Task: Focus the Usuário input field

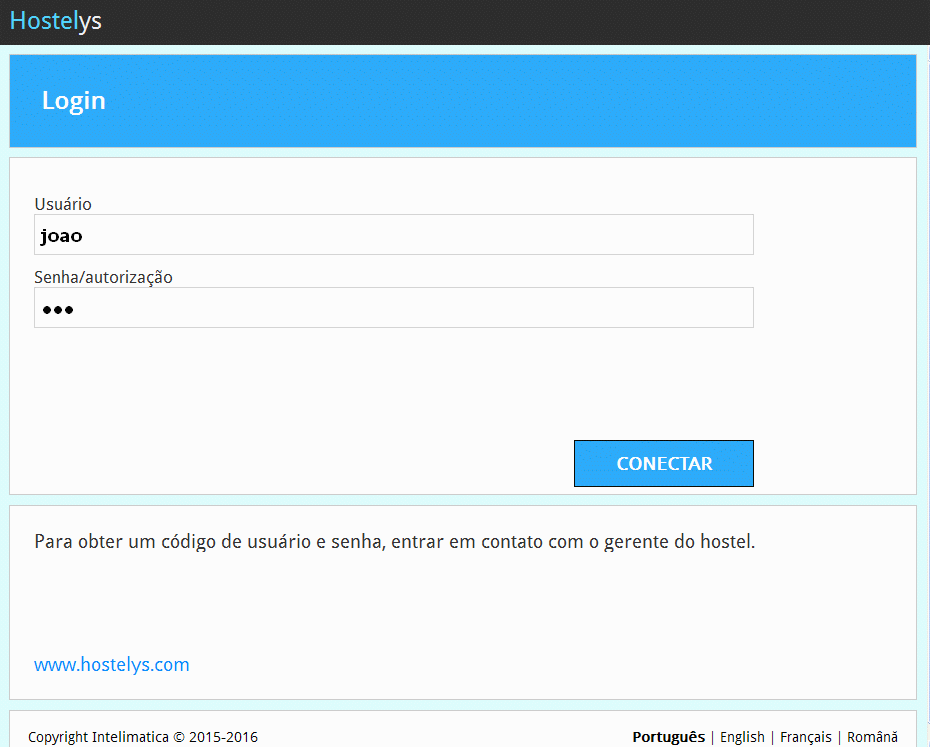Action: click(393, 235)
